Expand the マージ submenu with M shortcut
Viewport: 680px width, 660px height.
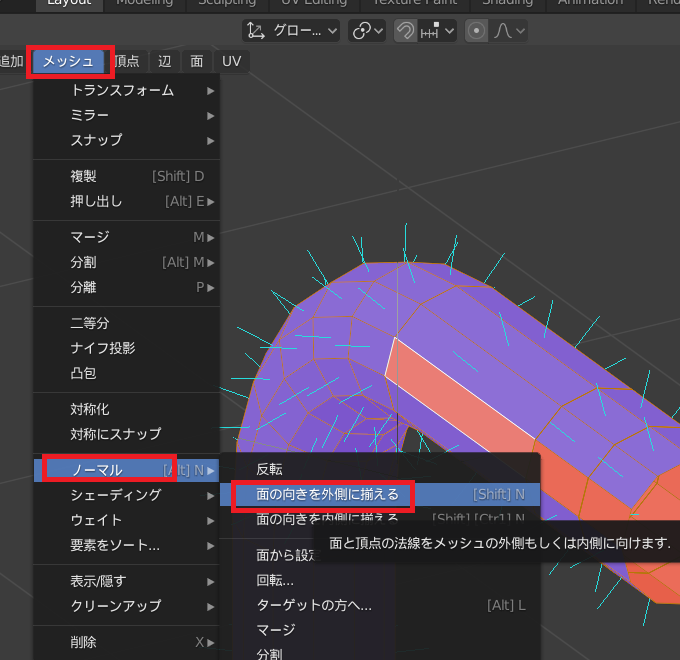[x=127, y=237]
